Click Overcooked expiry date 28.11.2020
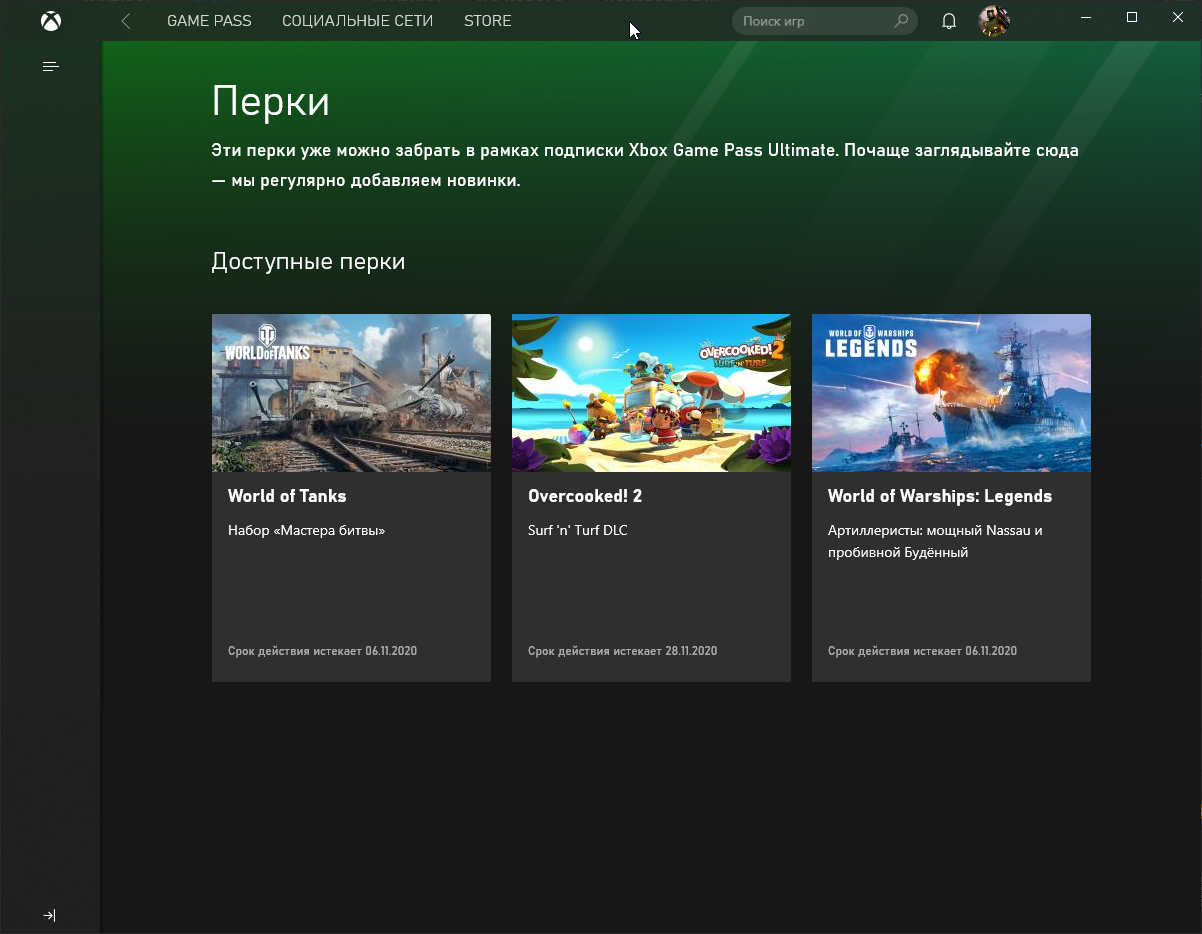 click(x=622, y=651)
